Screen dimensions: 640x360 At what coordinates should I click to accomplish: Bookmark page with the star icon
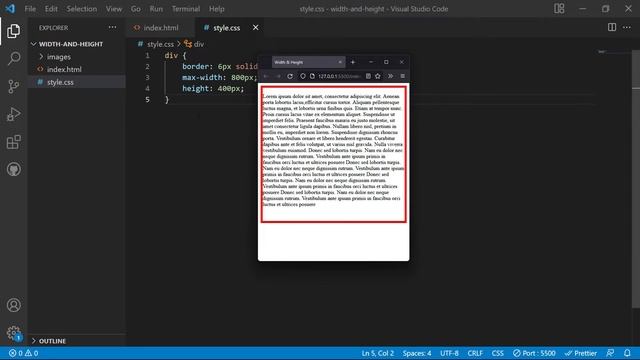point(378,76)
